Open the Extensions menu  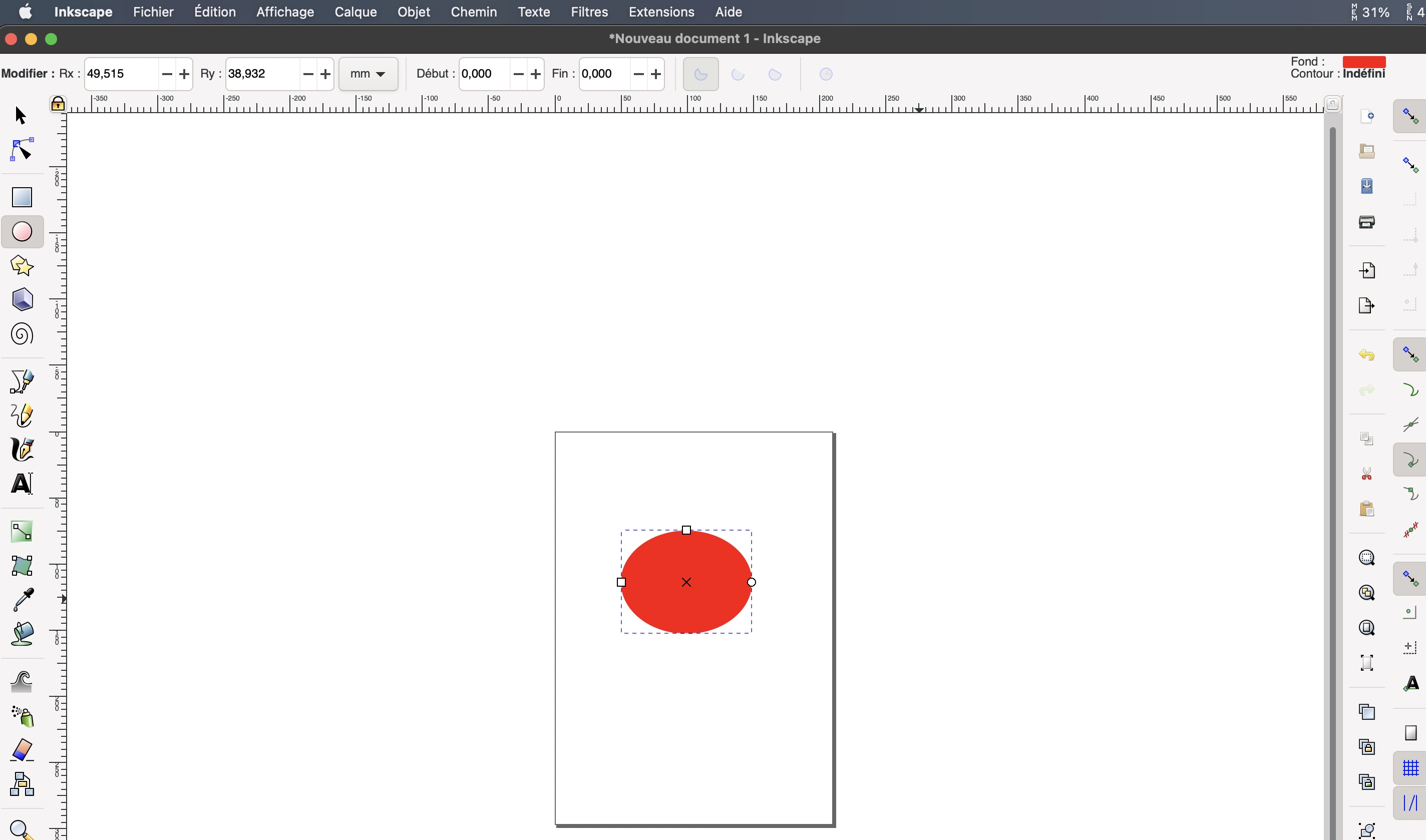[x=661, y=12]
